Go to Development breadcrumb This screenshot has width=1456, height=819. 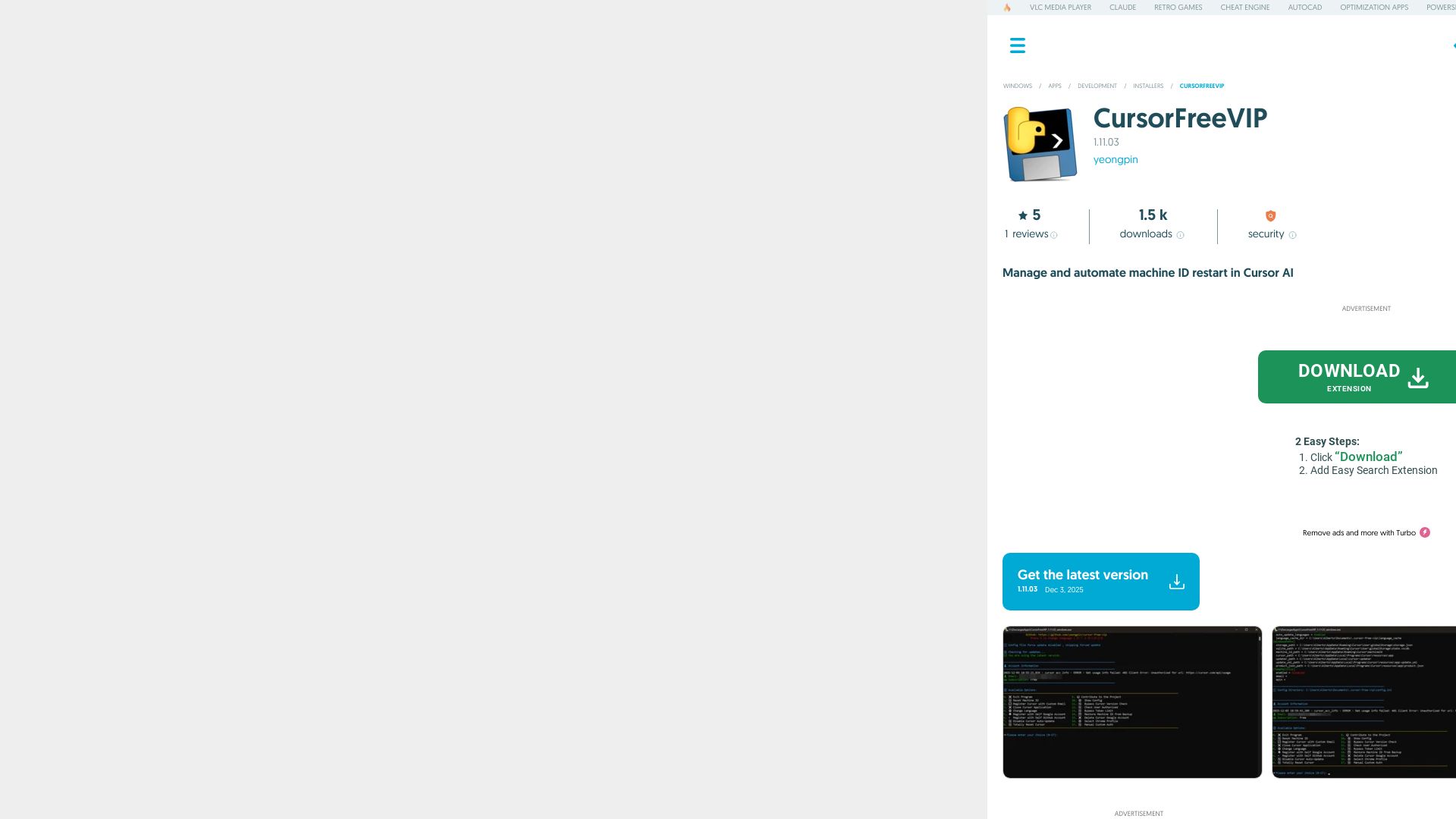pos(1097,86)
